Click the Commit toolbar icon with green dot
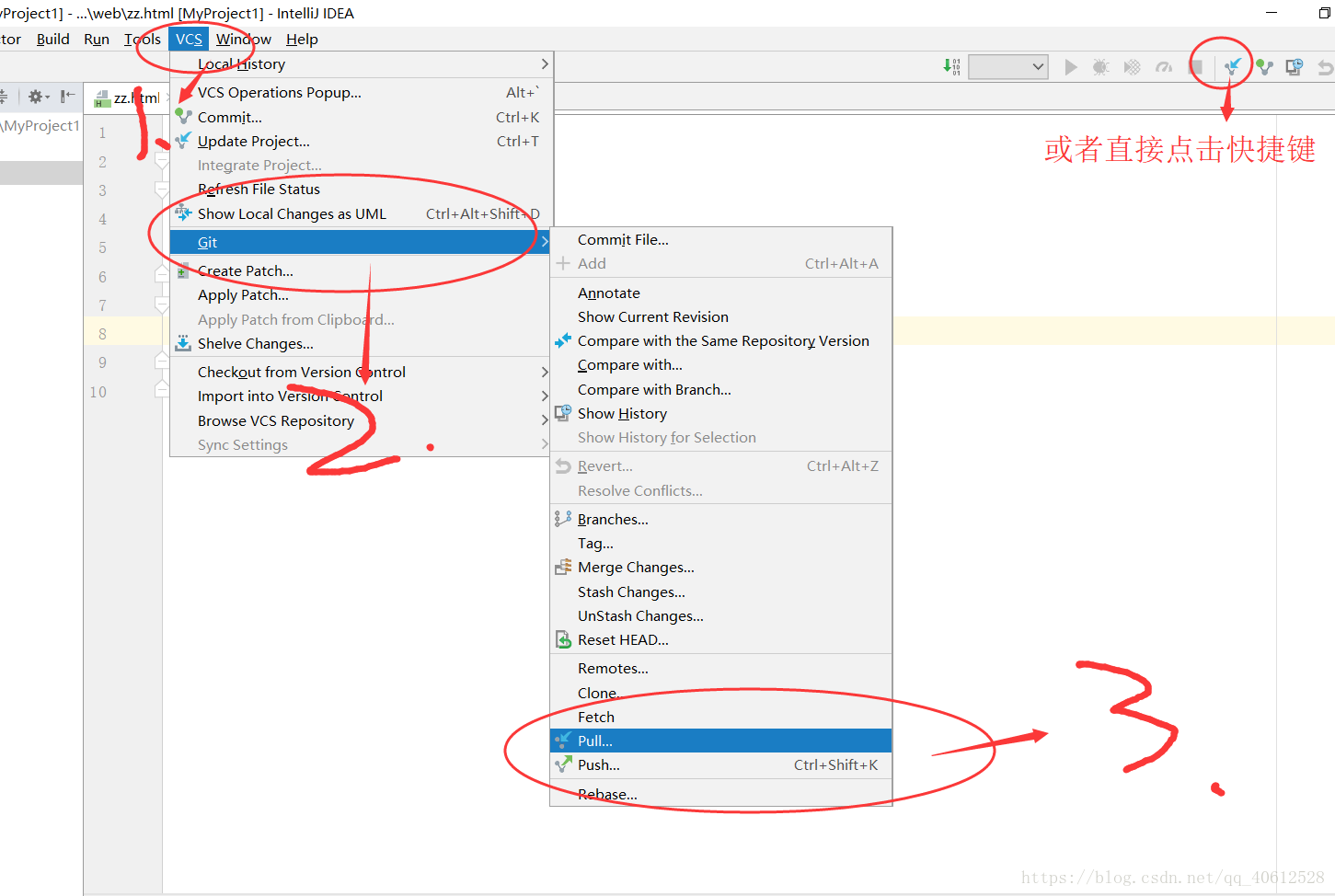This screenshot has height=896, width=1335. 1264,67
